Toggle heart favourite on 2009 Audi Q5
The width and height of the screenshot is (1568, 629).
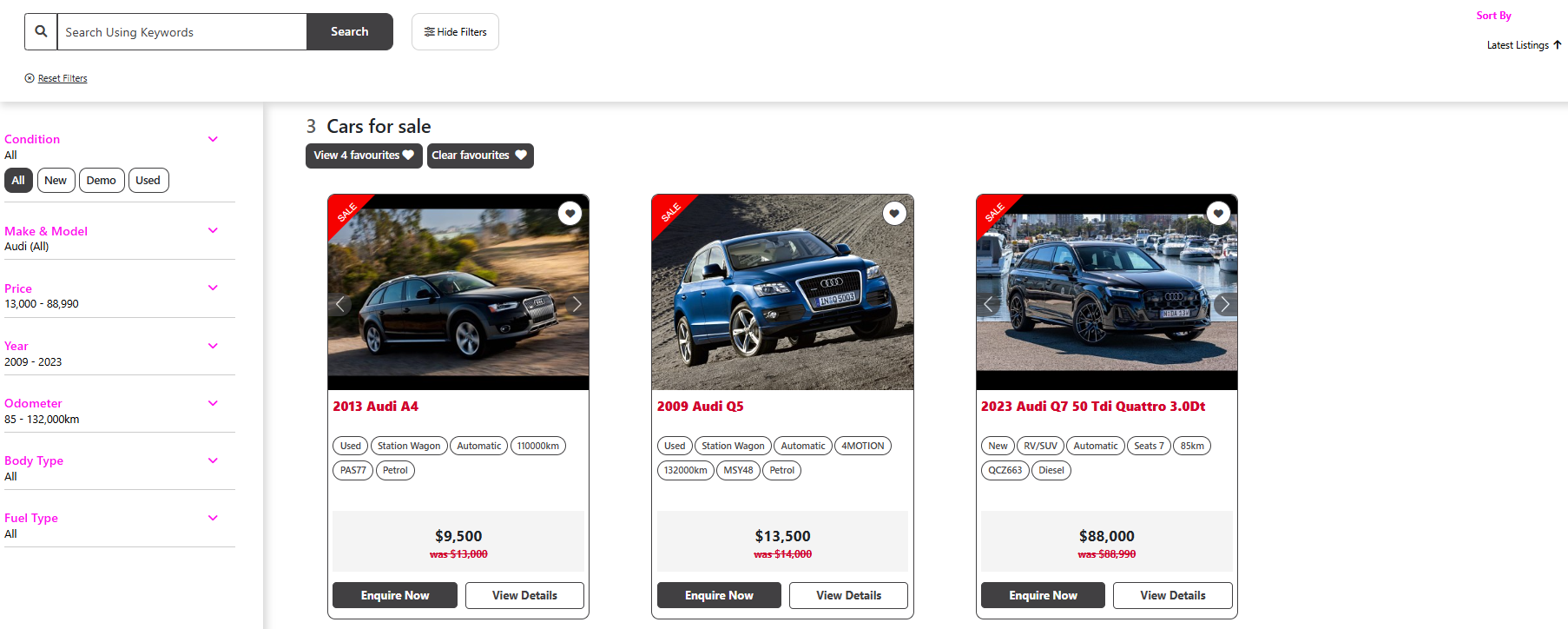point(894,213)
